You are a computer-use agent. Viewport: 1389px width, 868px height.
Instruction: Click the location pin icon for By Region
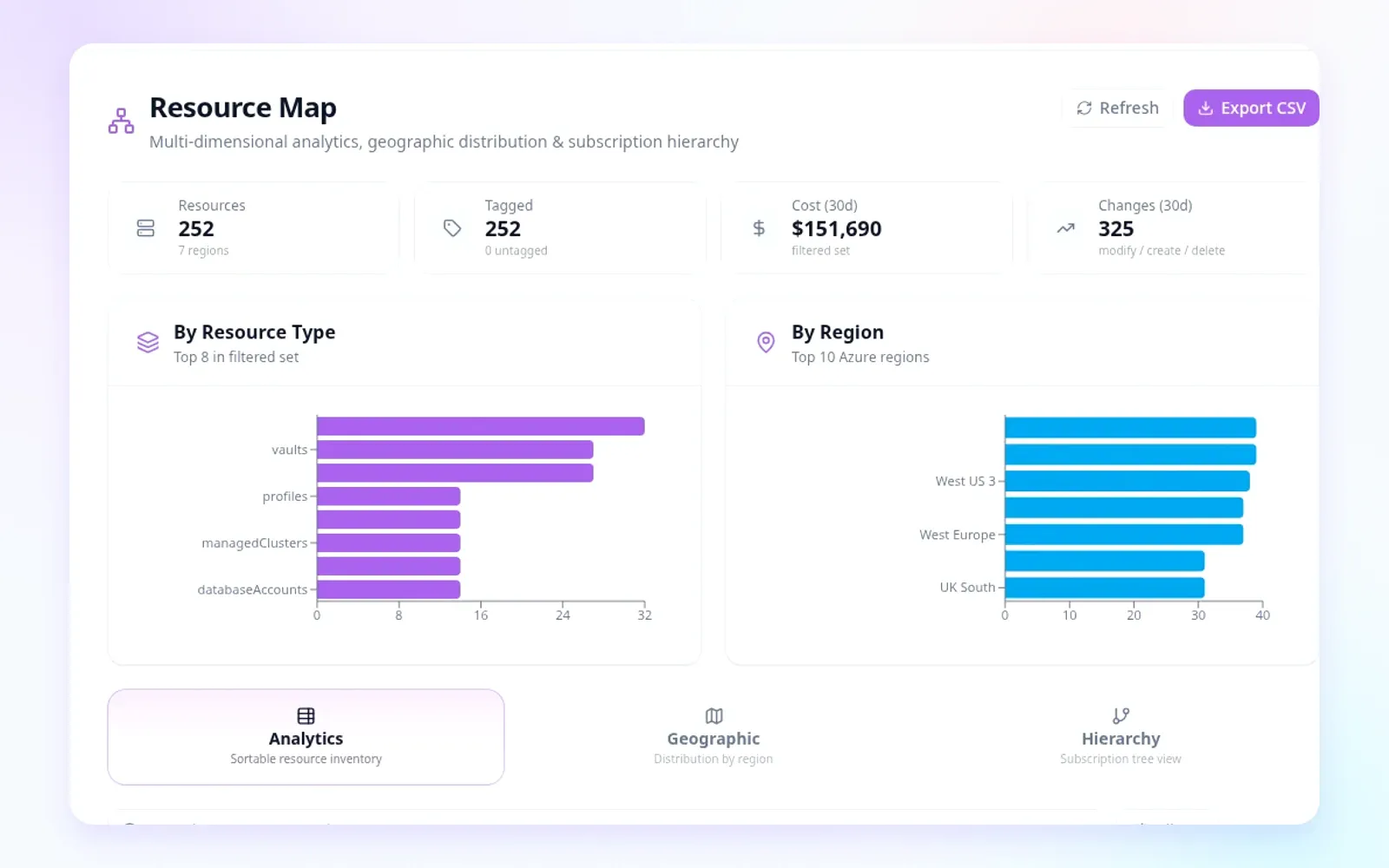tap(766, 342)
